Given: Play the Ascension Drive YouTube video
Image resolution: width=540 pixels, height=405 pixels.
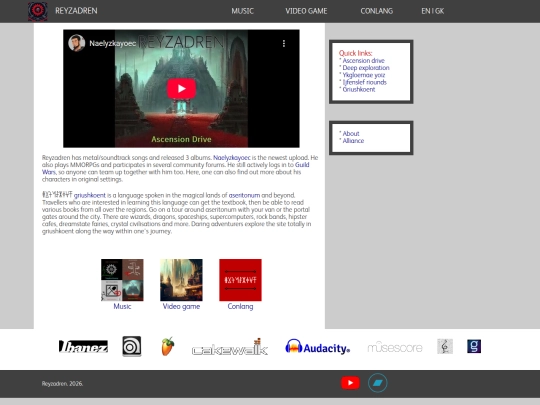Looking at the screenshot, I should tap(181, 89).
